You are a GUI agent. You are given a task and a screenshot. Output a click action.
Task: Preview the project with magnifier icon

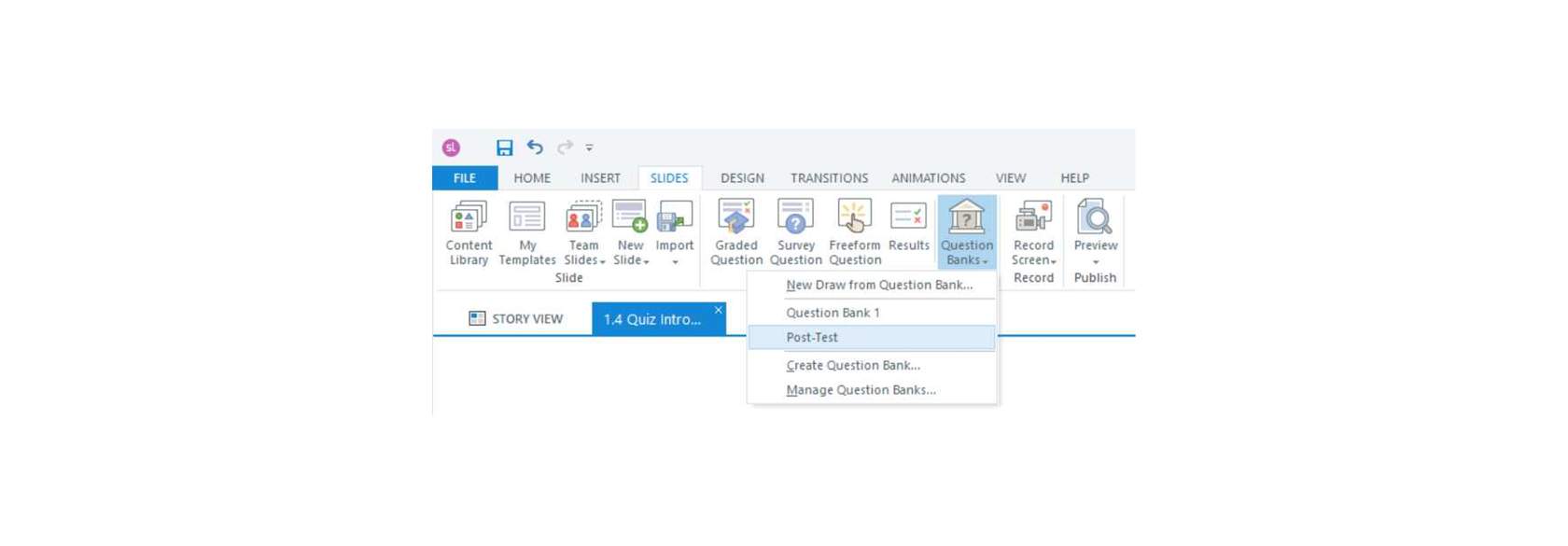coord(1094,217)
